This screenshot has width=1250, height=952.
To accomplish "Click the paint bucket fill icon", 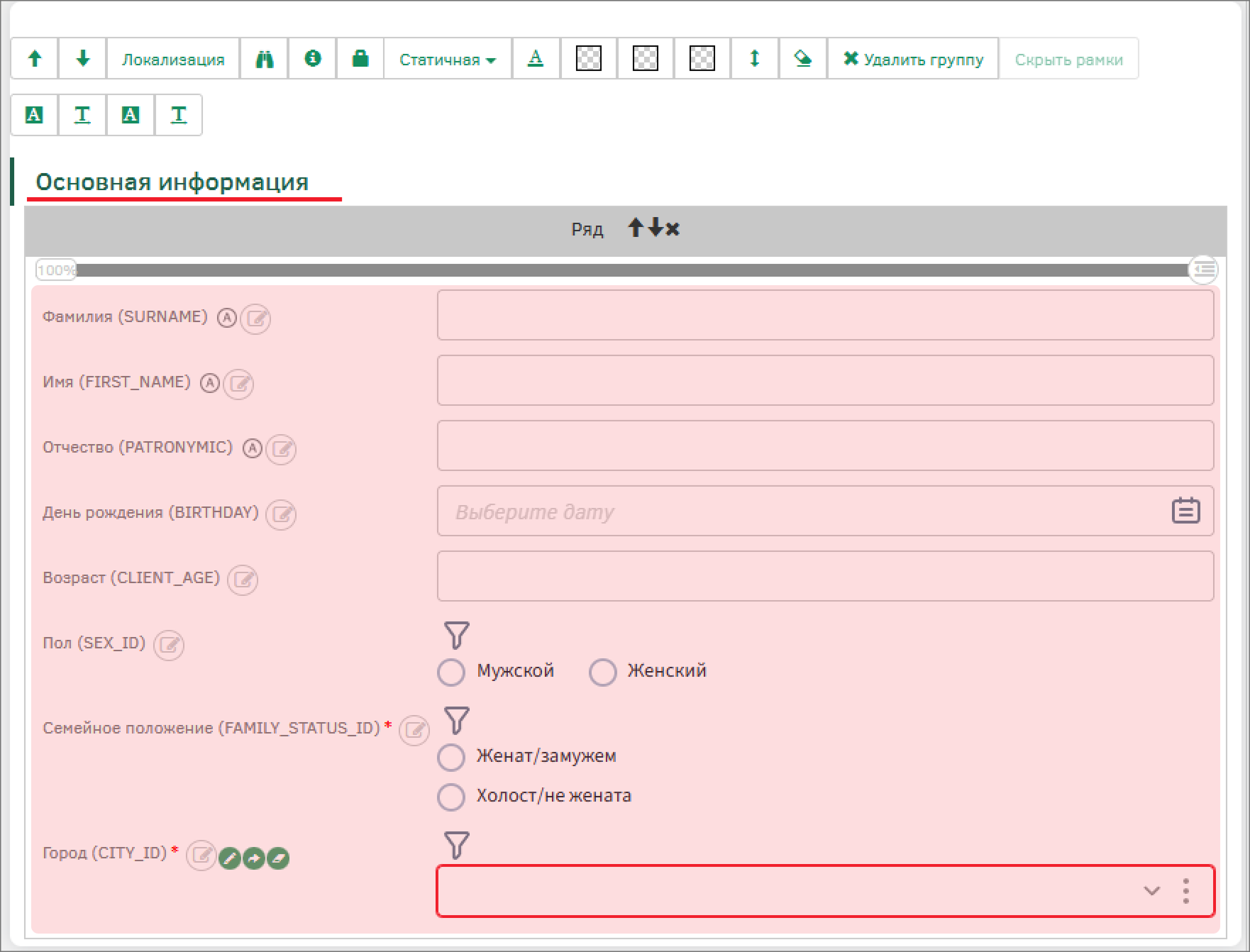I will [x=802, y=59].
